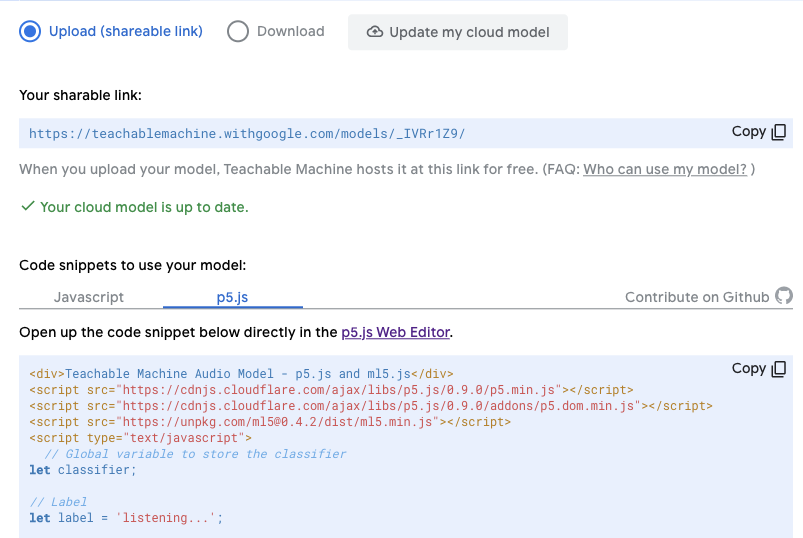Click the p5.dom.min.js script line

point(371,405)
